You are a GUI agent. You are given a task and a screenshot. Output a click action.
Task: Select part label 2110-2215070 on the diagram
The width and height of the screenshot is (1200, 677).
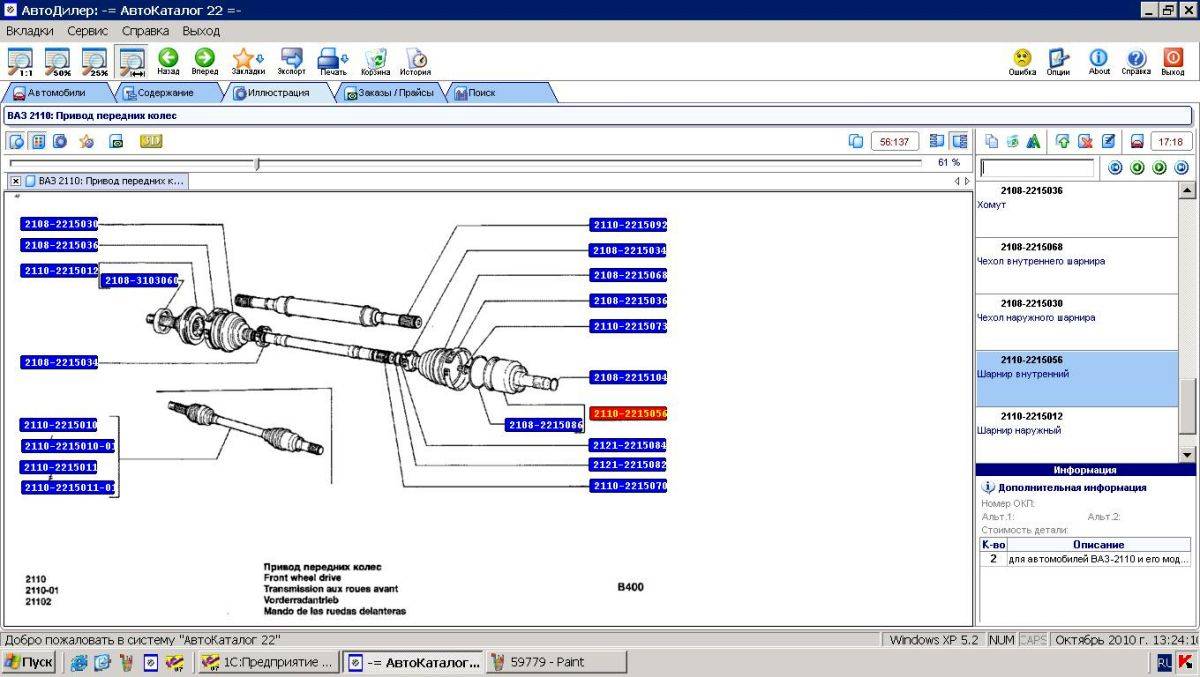[629, 486]
